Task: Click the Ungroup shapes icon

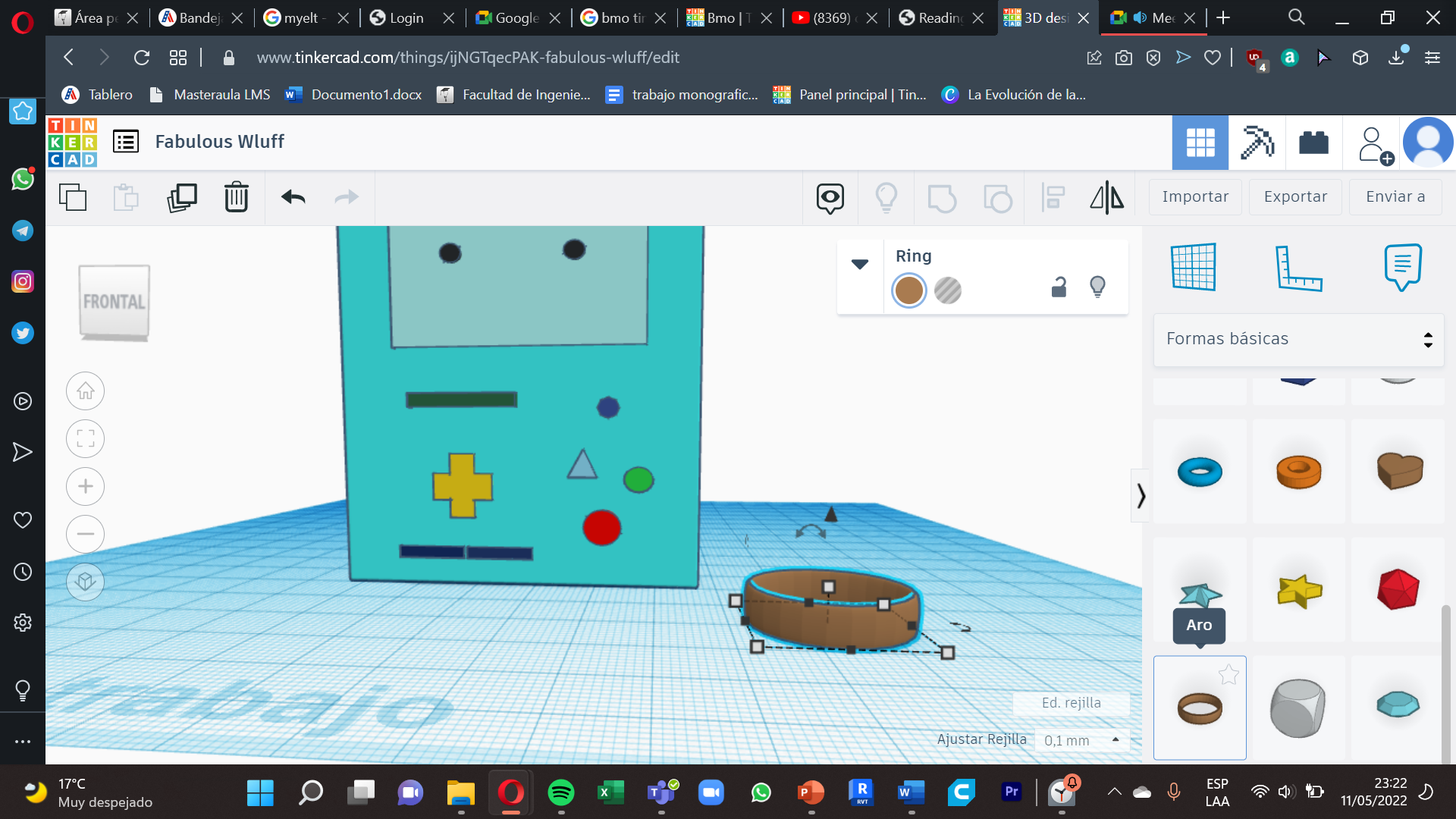Action: [997, 198]
